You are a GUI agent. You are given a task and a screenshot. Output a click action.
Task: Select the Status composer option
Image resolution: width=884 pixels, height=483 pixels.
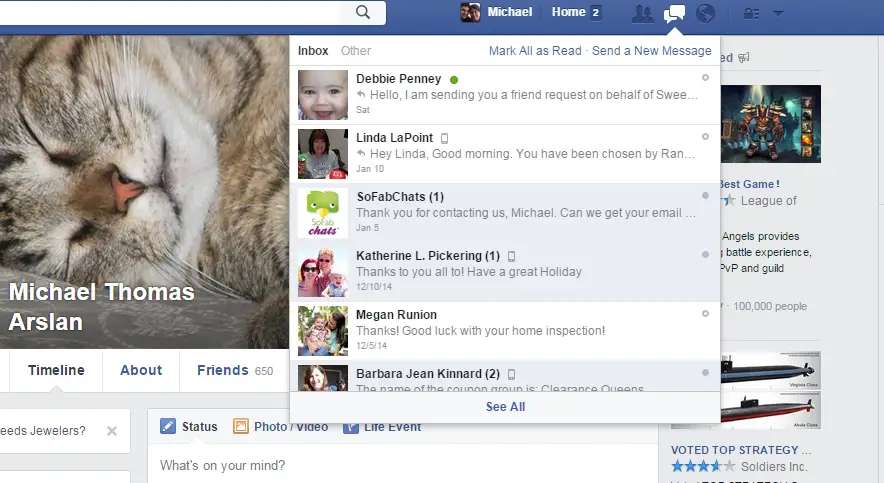(188, 427)
